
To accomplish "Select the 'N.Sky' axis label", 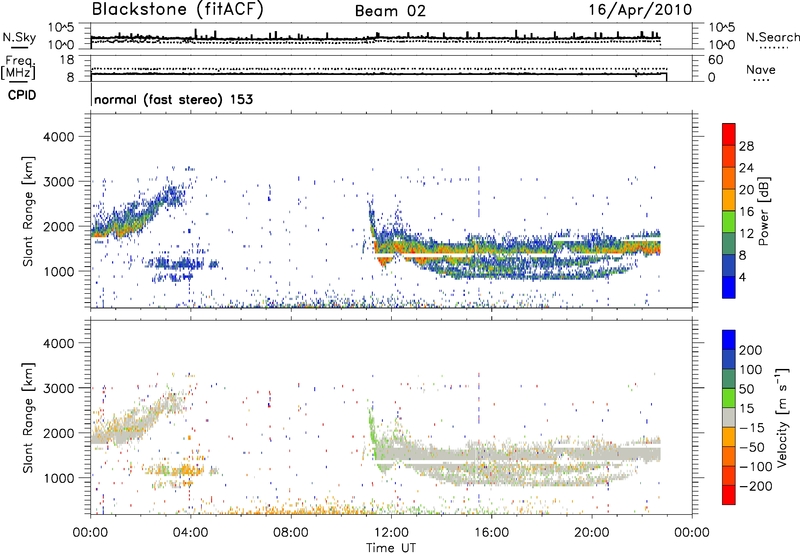I will click(x=19, y=37).
